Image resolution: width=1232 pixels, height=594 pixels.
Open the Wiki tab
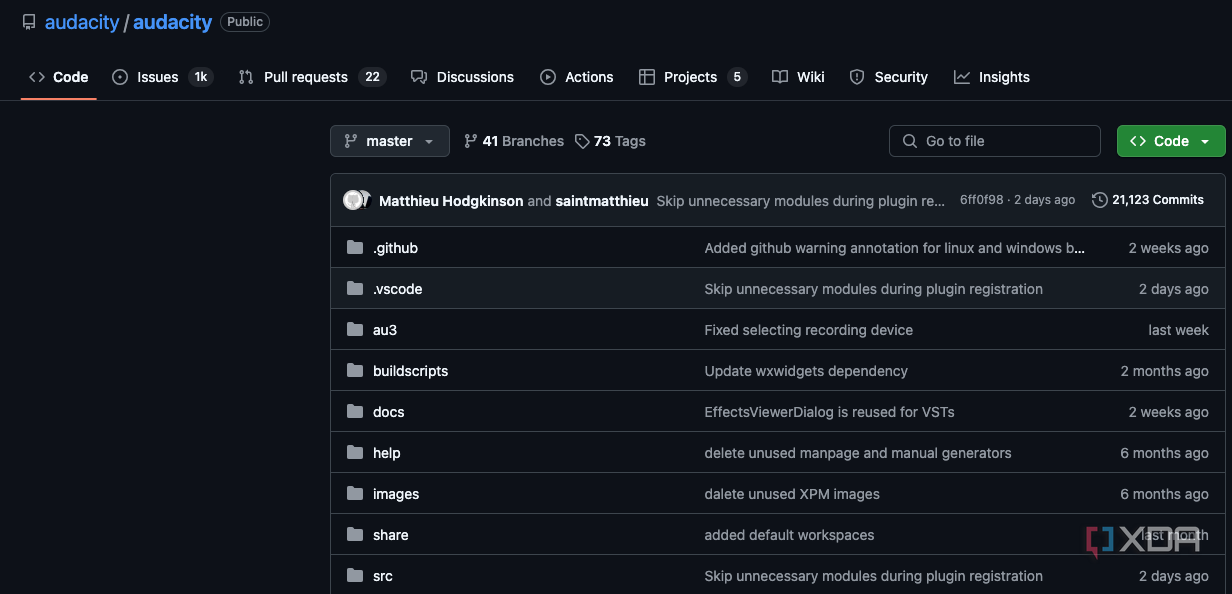click(x=799, y=77)
